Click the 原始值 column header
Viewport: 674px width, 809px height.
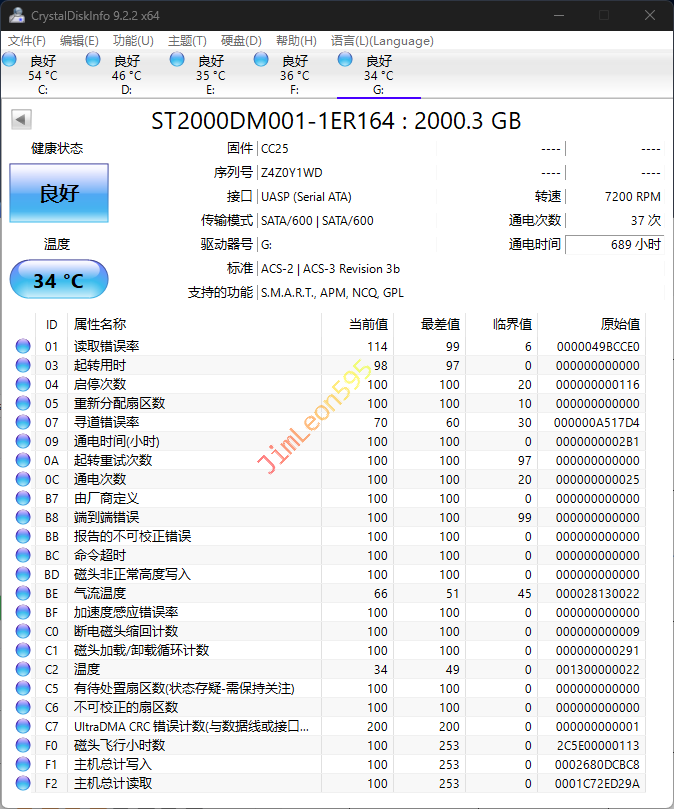619,324
